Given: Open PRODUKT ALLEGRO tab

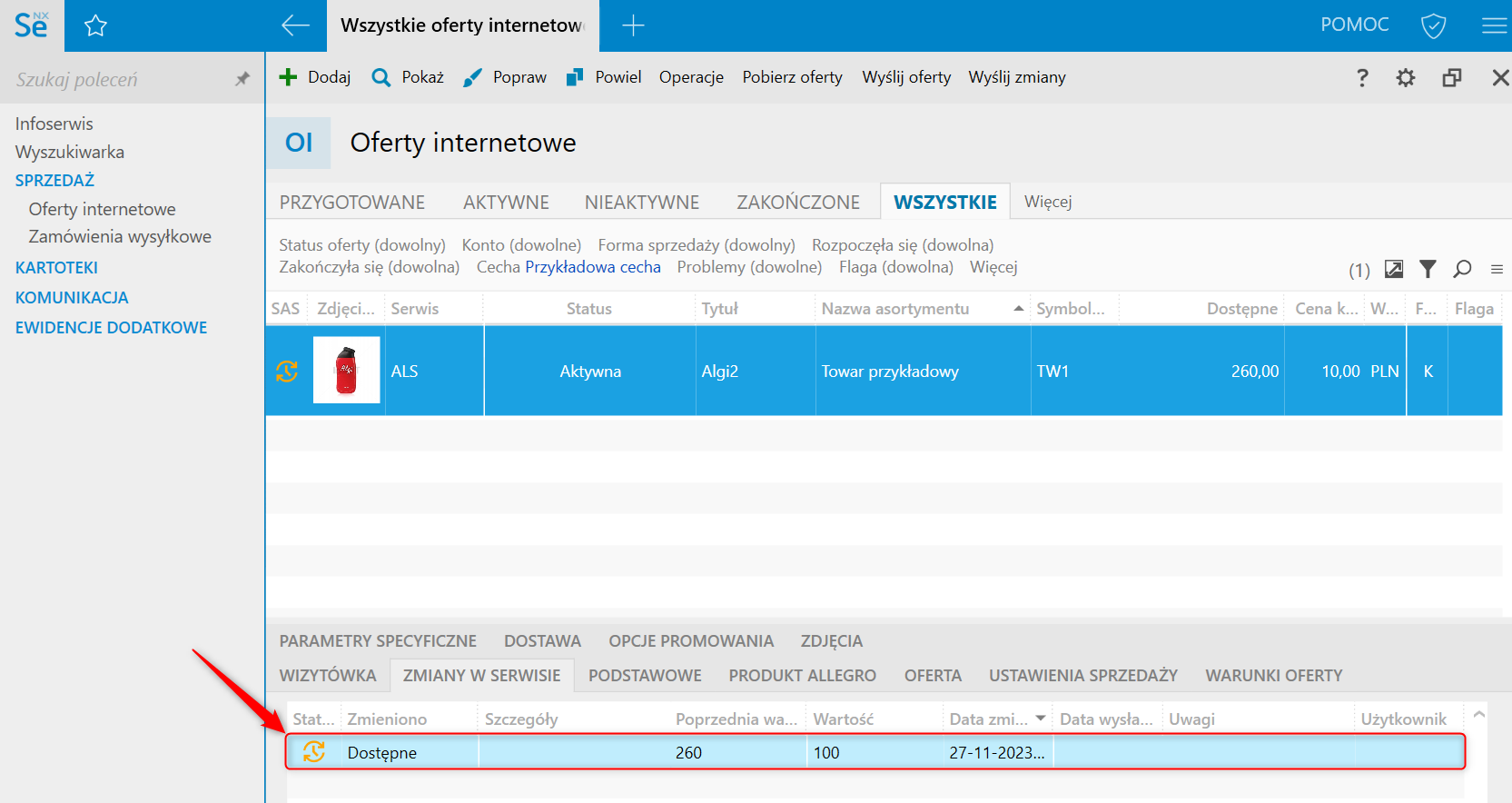Looking at the screenshot, I should pyautogui.click(x=803, y=676).
